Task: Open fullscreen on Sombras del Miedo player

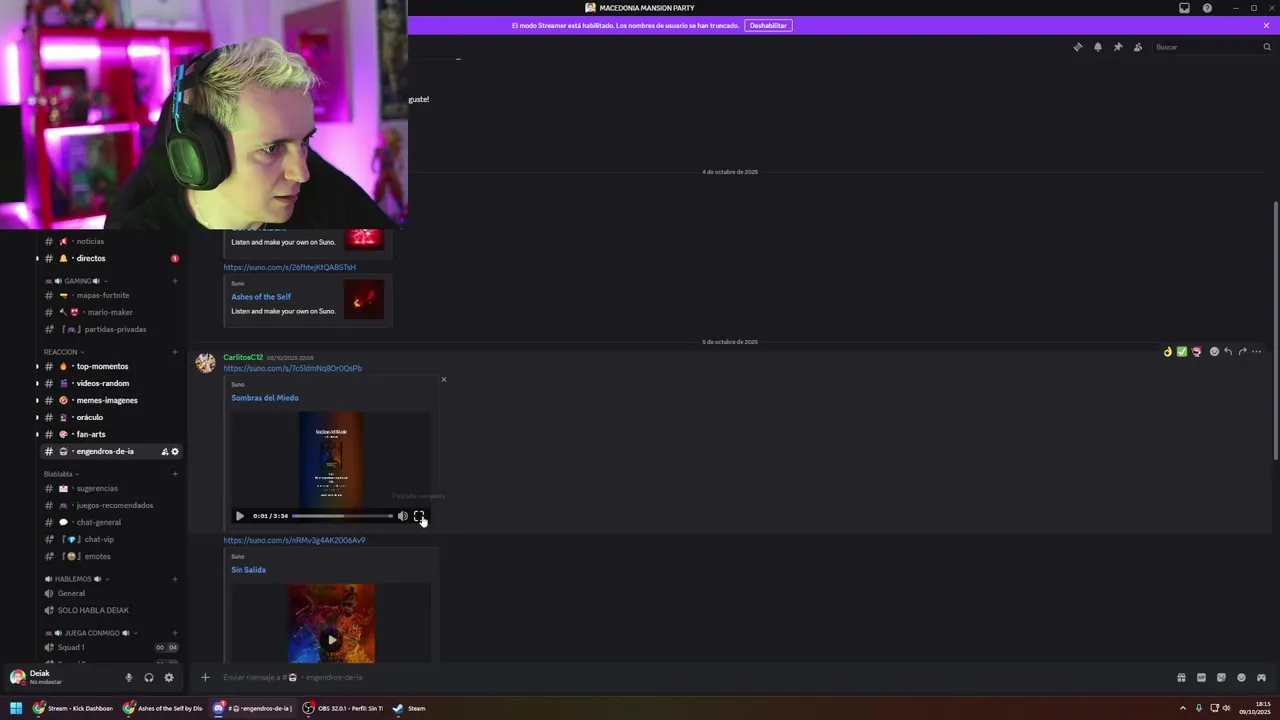Action: pos(419,516)
